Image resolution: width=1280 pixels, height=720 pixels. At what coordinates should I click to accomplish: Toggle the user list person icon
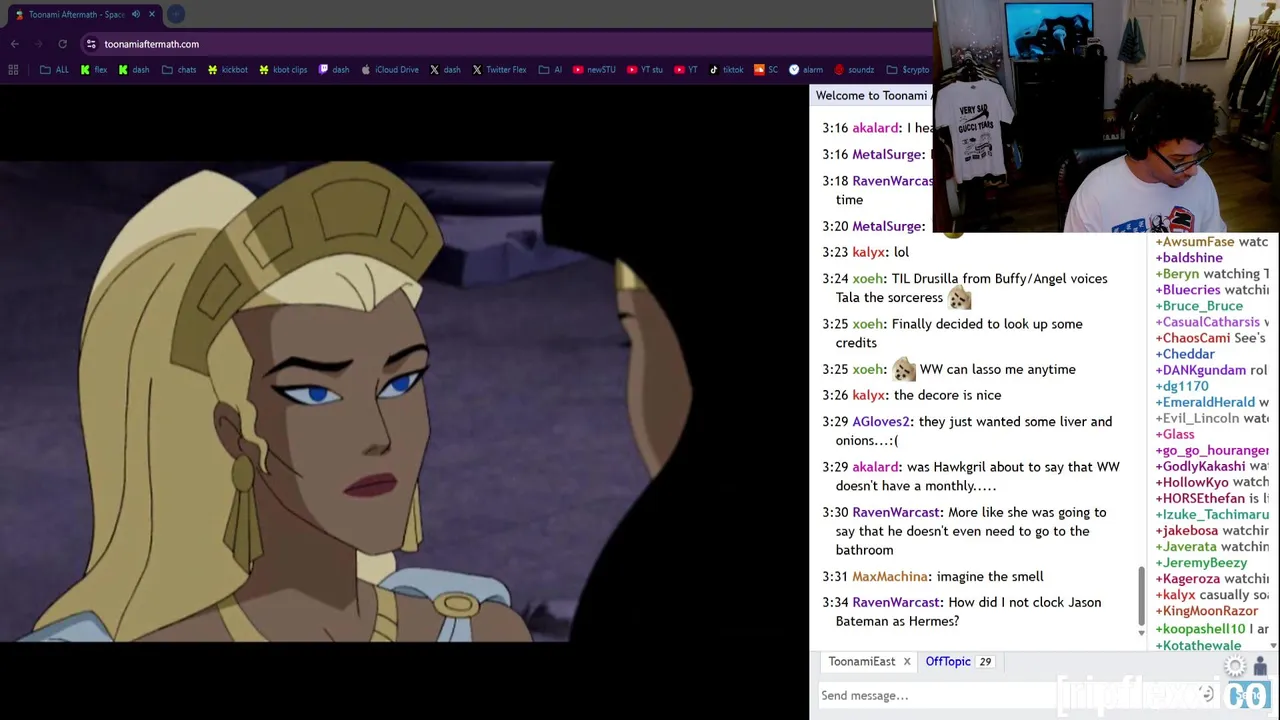[1260, 667]
